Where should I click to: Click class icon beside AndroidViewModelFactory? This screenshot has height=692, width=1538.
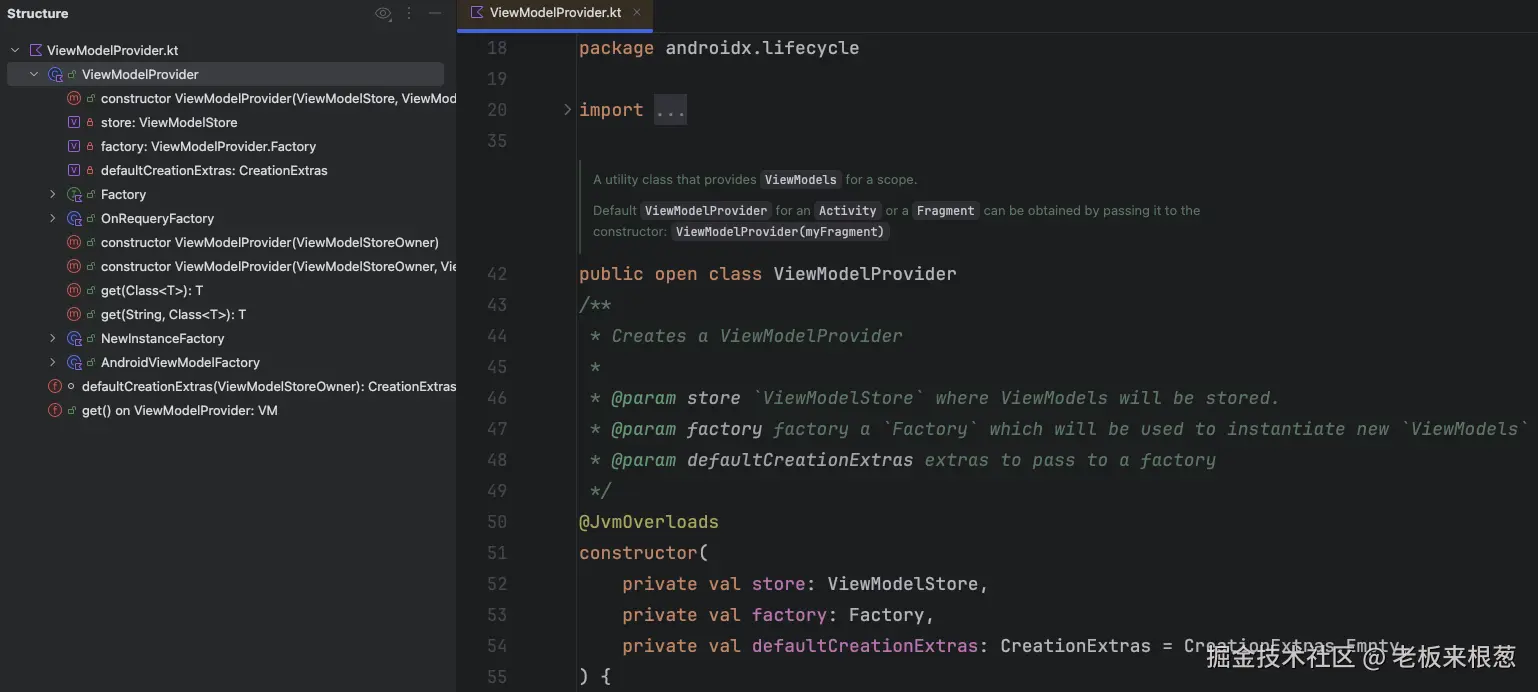(73, 362)
